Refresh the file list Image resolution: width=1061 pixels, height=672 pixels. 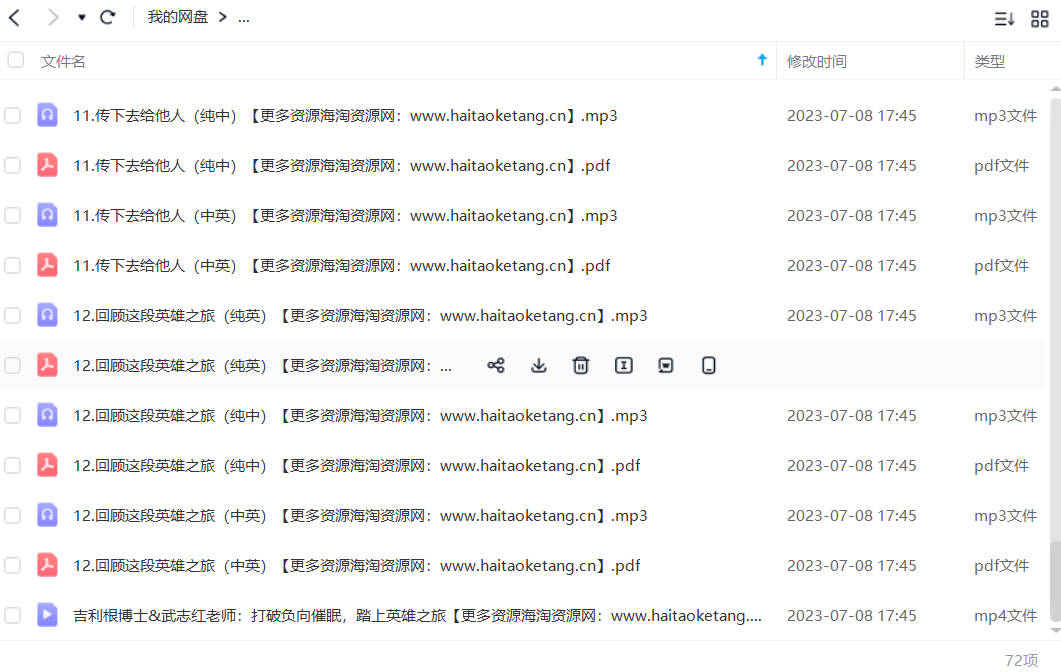coord(107,18)
